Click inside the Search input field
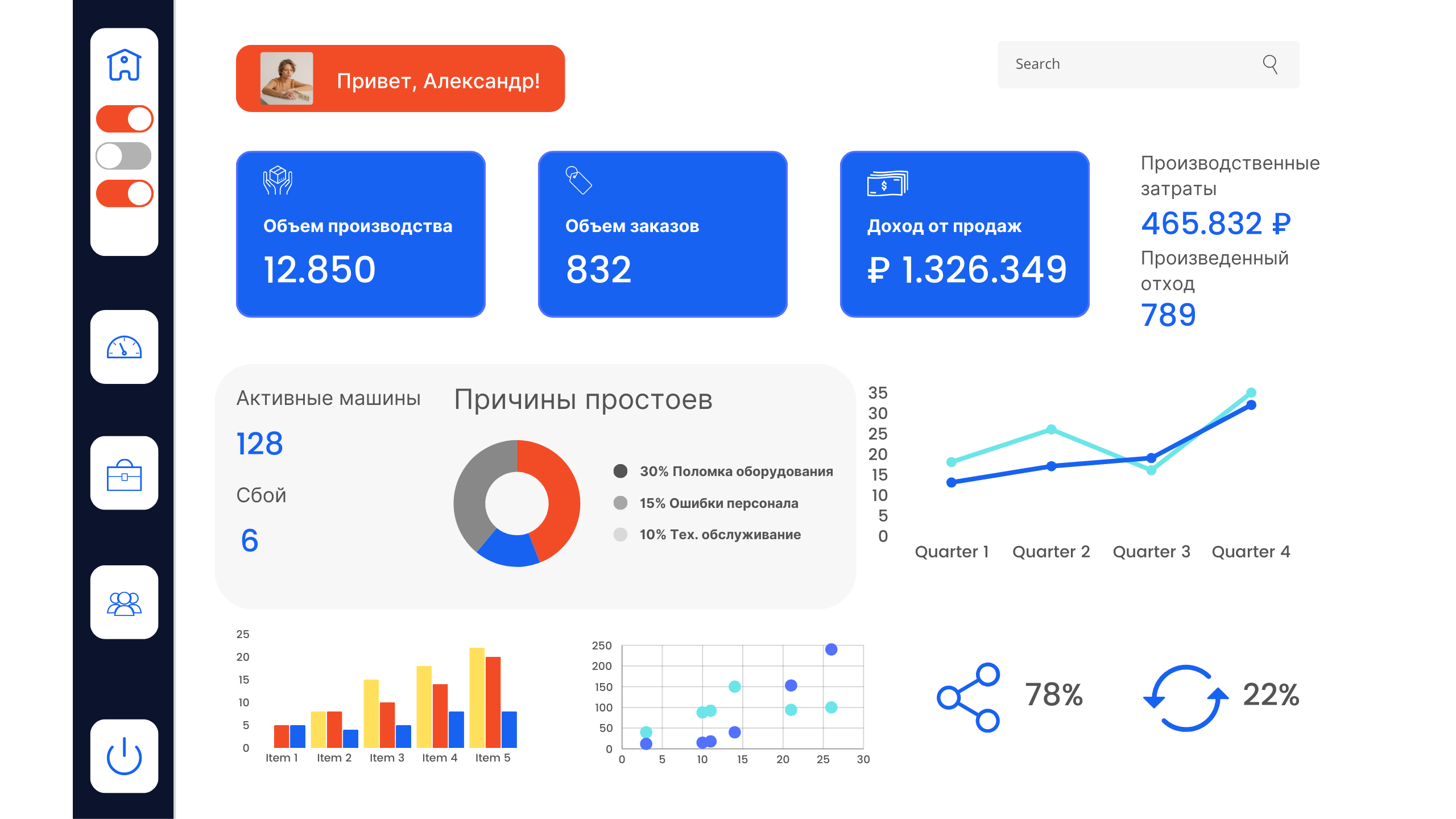This screenshot has width=1456, height=819. 1109,64
